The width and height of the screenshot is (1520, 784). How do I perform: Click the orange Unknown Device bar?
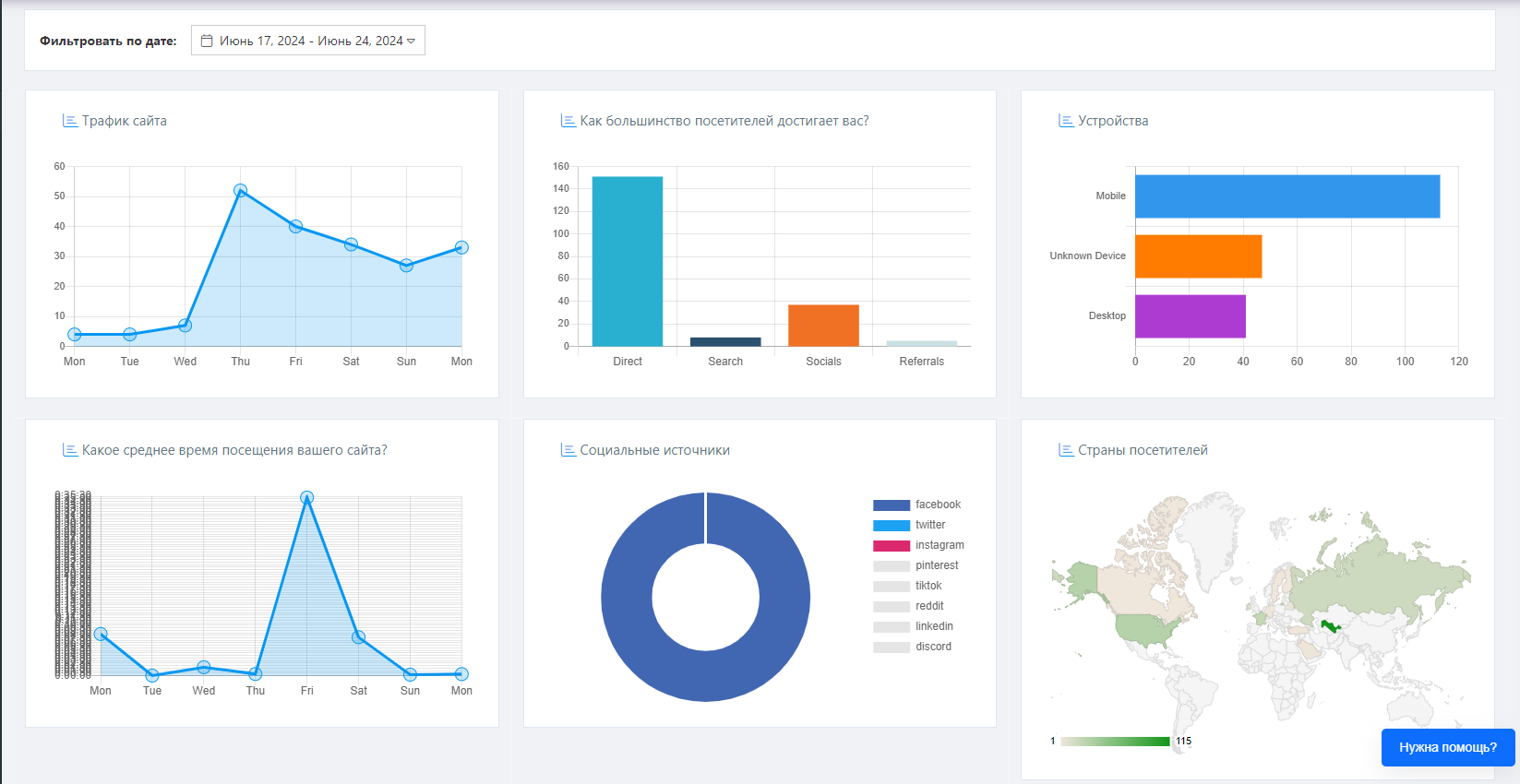point(1198,256)
